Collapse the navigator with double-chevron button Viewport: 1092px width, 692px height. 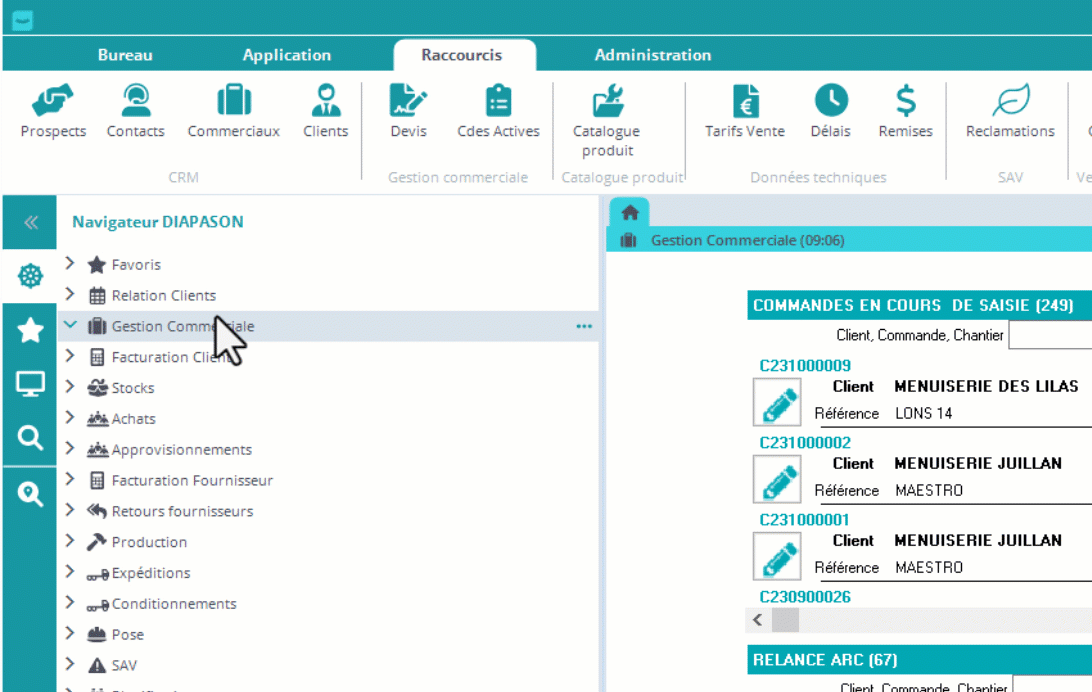[30, 223]
